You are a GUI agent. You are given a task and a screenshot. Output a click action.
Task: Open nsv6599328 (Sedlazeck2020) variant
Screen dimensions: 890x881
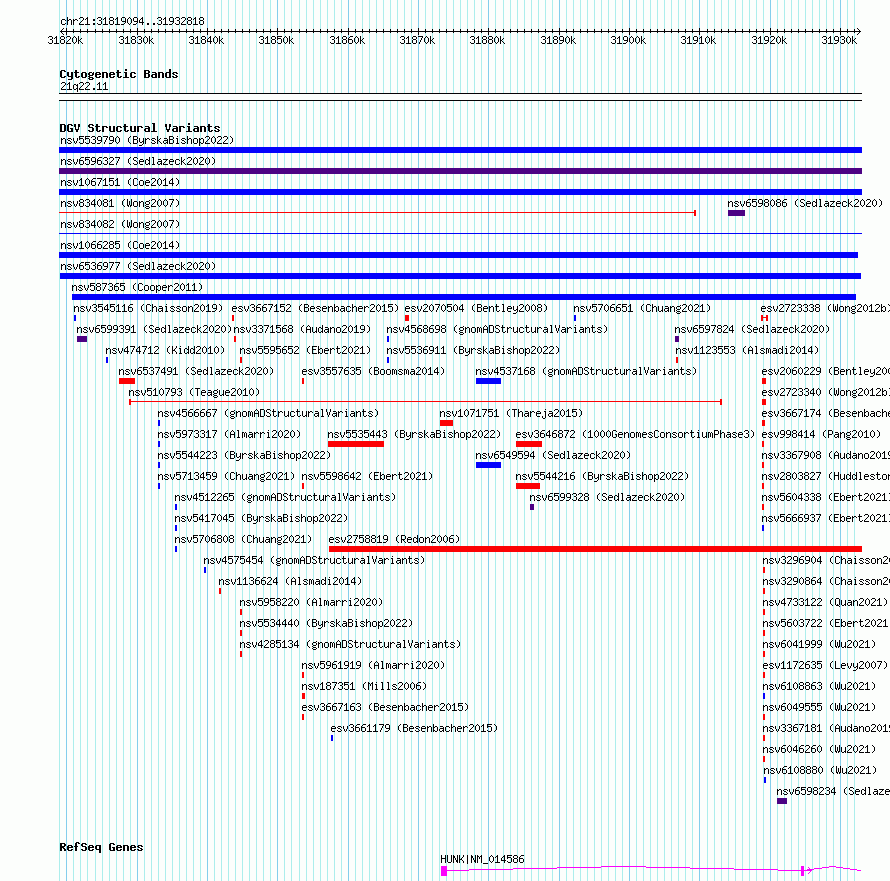pyautogui.click(x=607, y=497)
